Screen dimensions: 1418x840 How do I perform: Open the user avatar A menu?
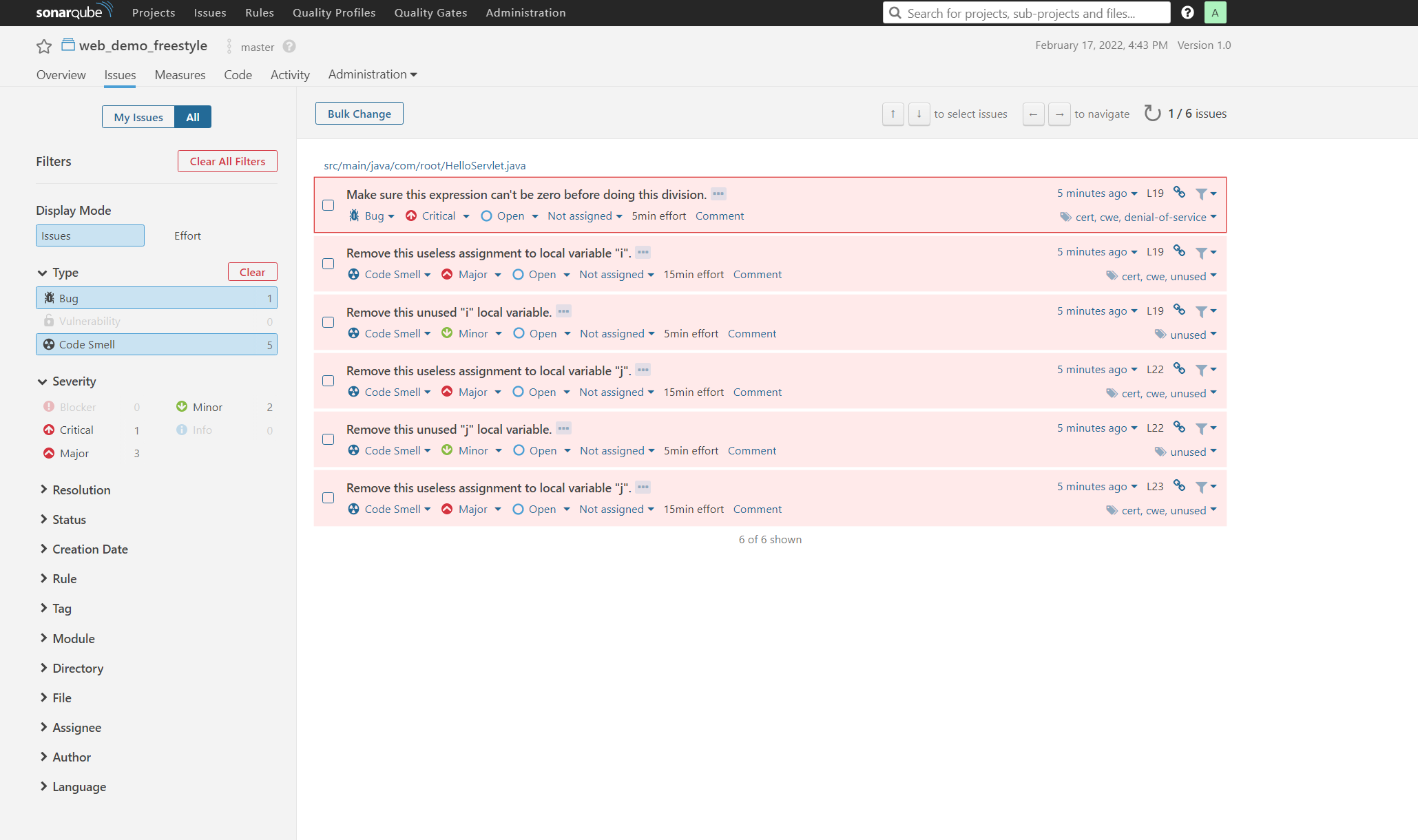(1215, 12)
